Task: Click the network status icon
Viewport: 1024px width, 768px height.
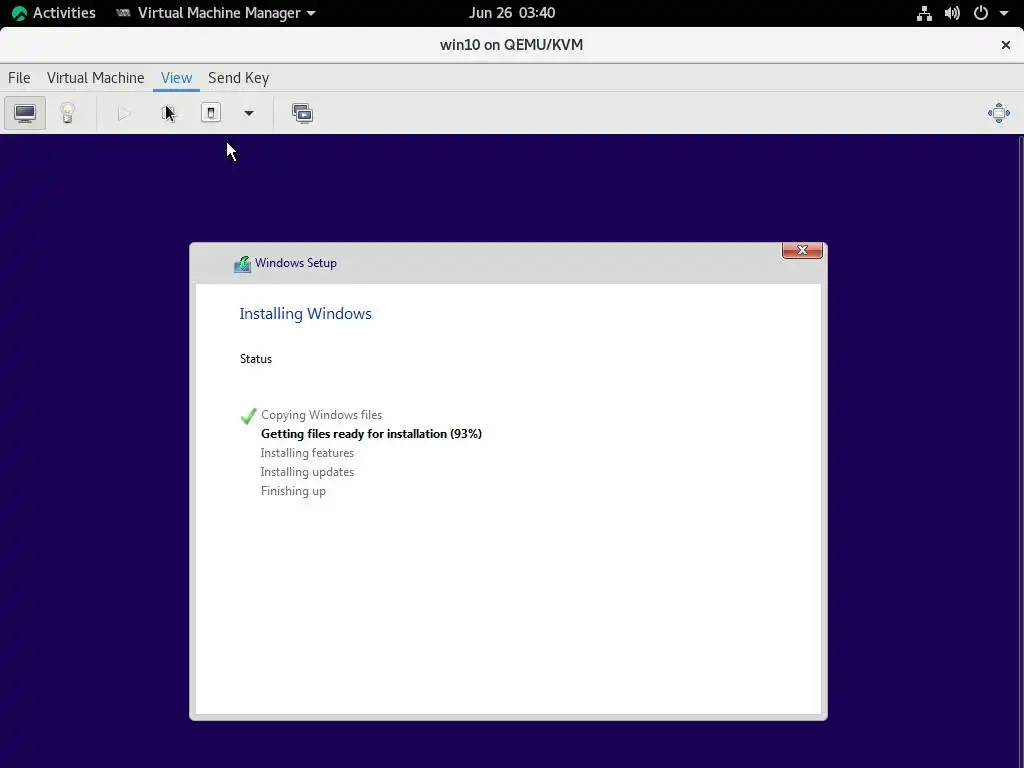Action: coord(924,13)
